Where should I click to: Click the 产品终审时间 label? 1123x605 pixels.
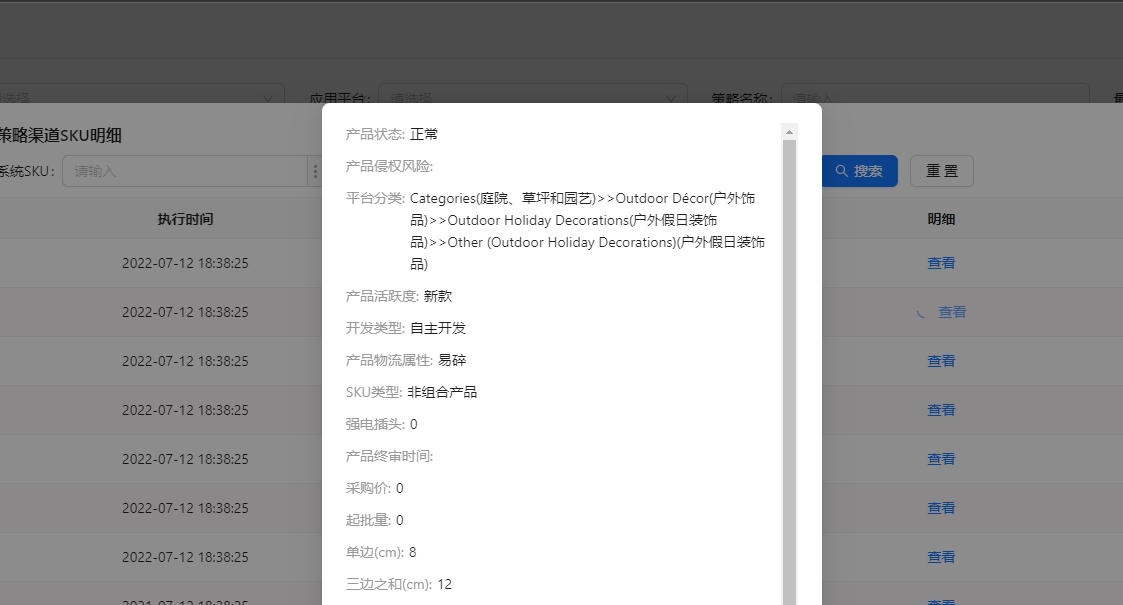[x=390, y=456]
